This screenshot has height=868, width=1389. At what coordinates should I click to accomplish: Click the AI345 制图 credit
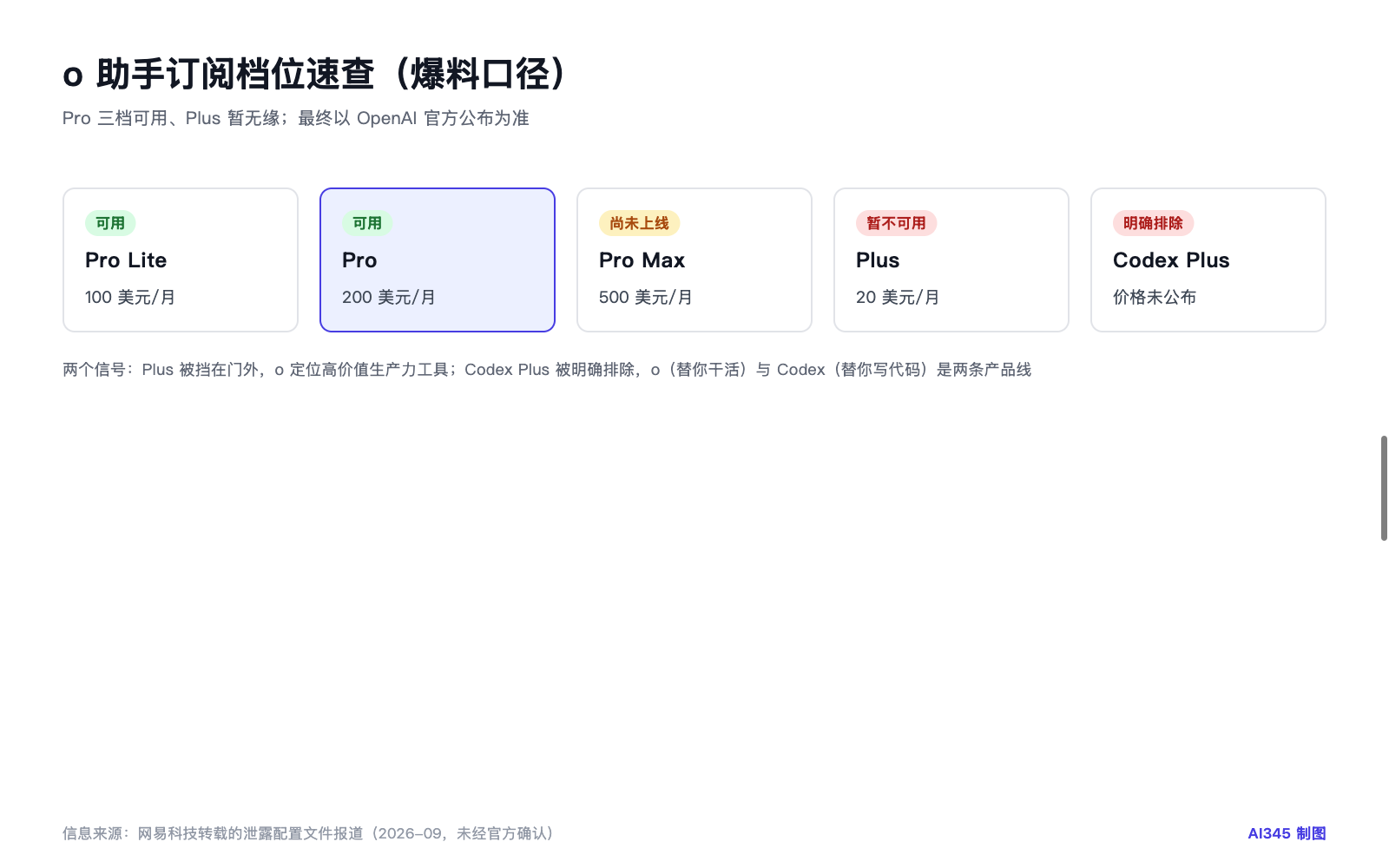pyautogui.click(x=1287, y=833)
